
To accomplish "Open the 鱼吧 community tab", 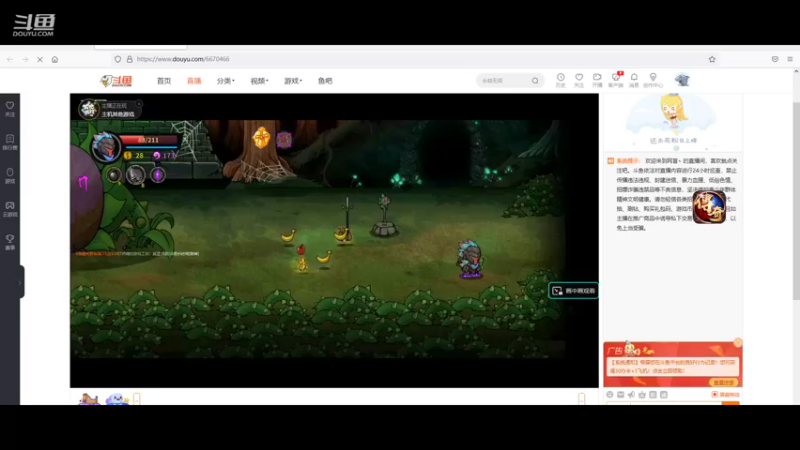I will (325, 81).
